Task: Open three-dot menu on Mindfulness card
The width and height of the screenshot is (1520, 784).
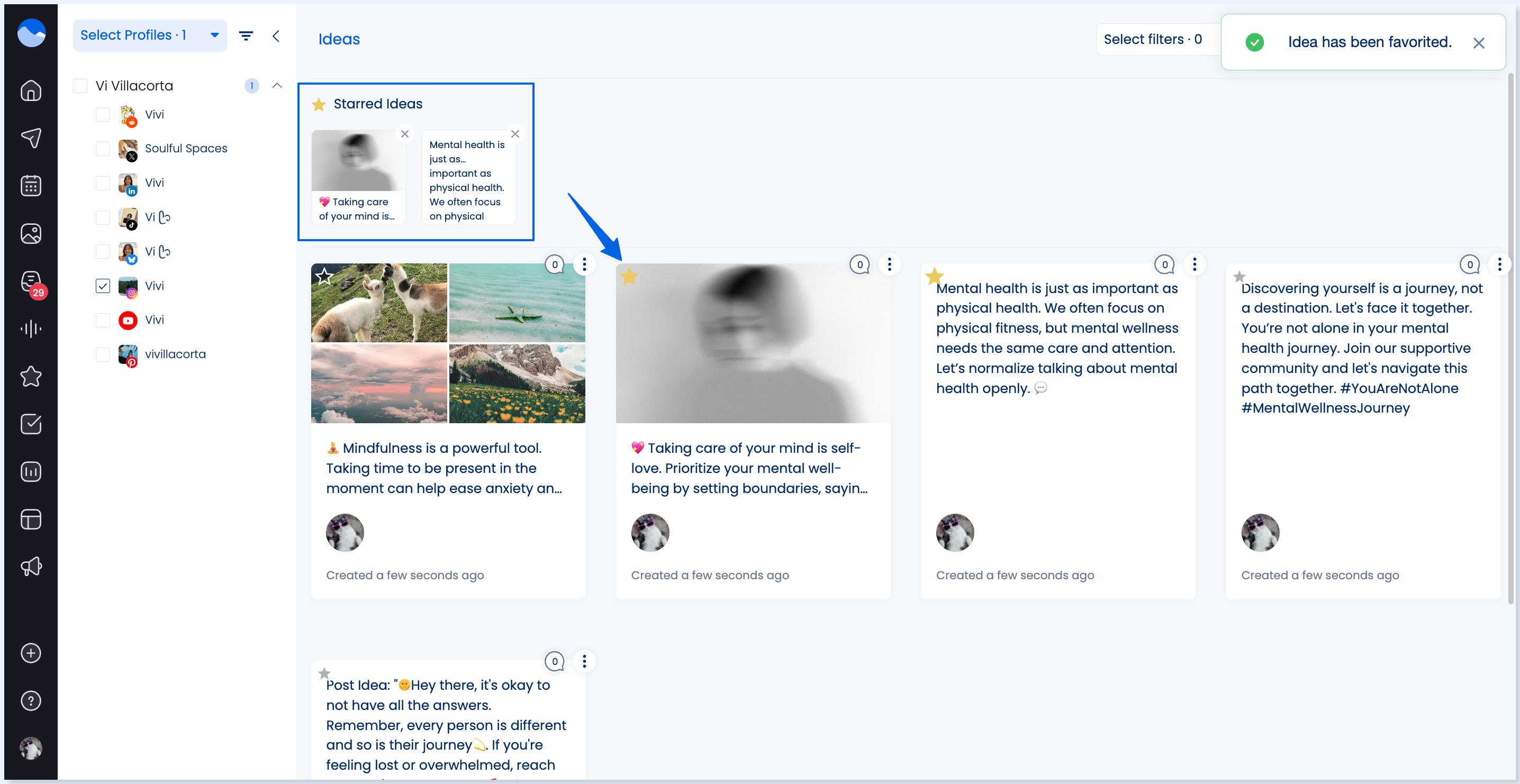Action: 584,265
